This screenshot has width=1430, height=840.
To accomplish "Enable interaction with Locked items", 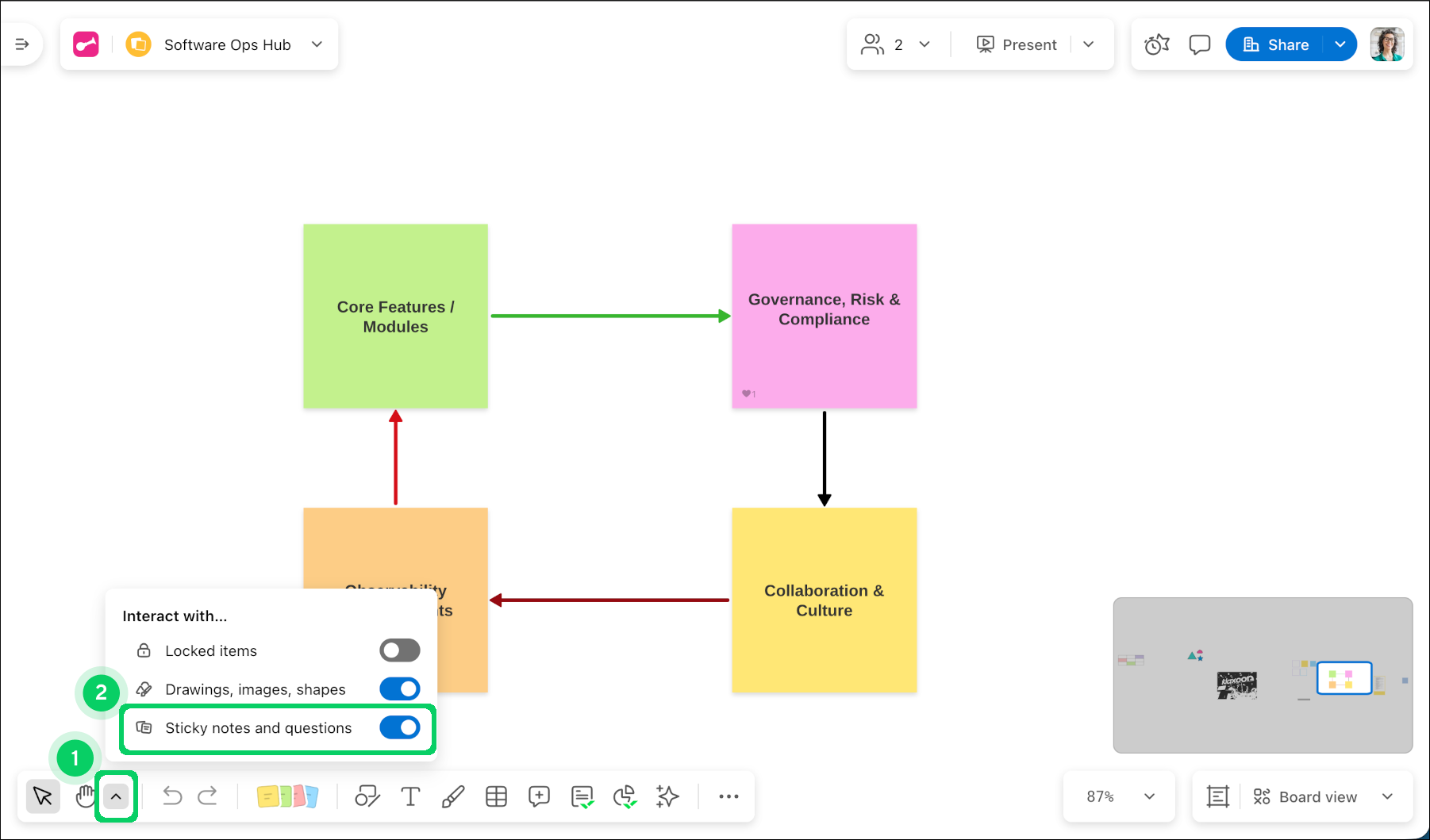I will pyautogui.click(x=399, y=650).
